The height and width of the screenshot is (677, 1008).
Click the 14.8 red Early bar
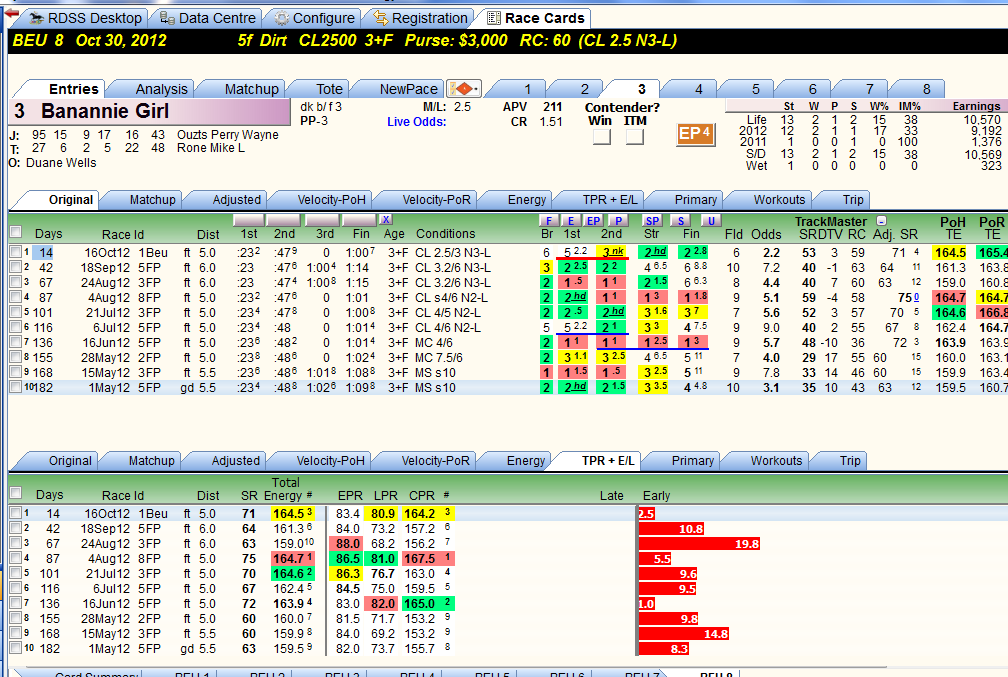point(685,634)
